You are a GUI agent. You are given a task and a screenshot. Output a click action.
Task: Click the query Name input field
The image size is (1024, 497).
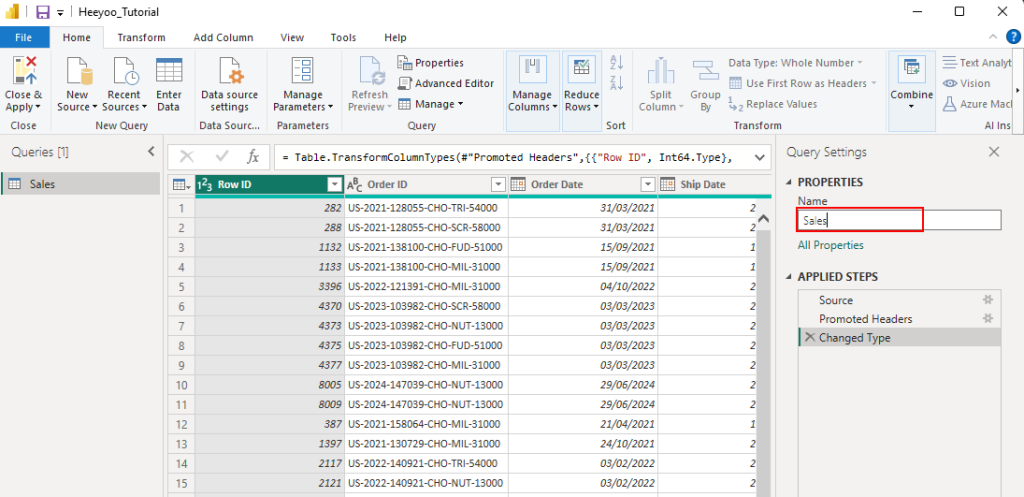click(x=899, y=220)
